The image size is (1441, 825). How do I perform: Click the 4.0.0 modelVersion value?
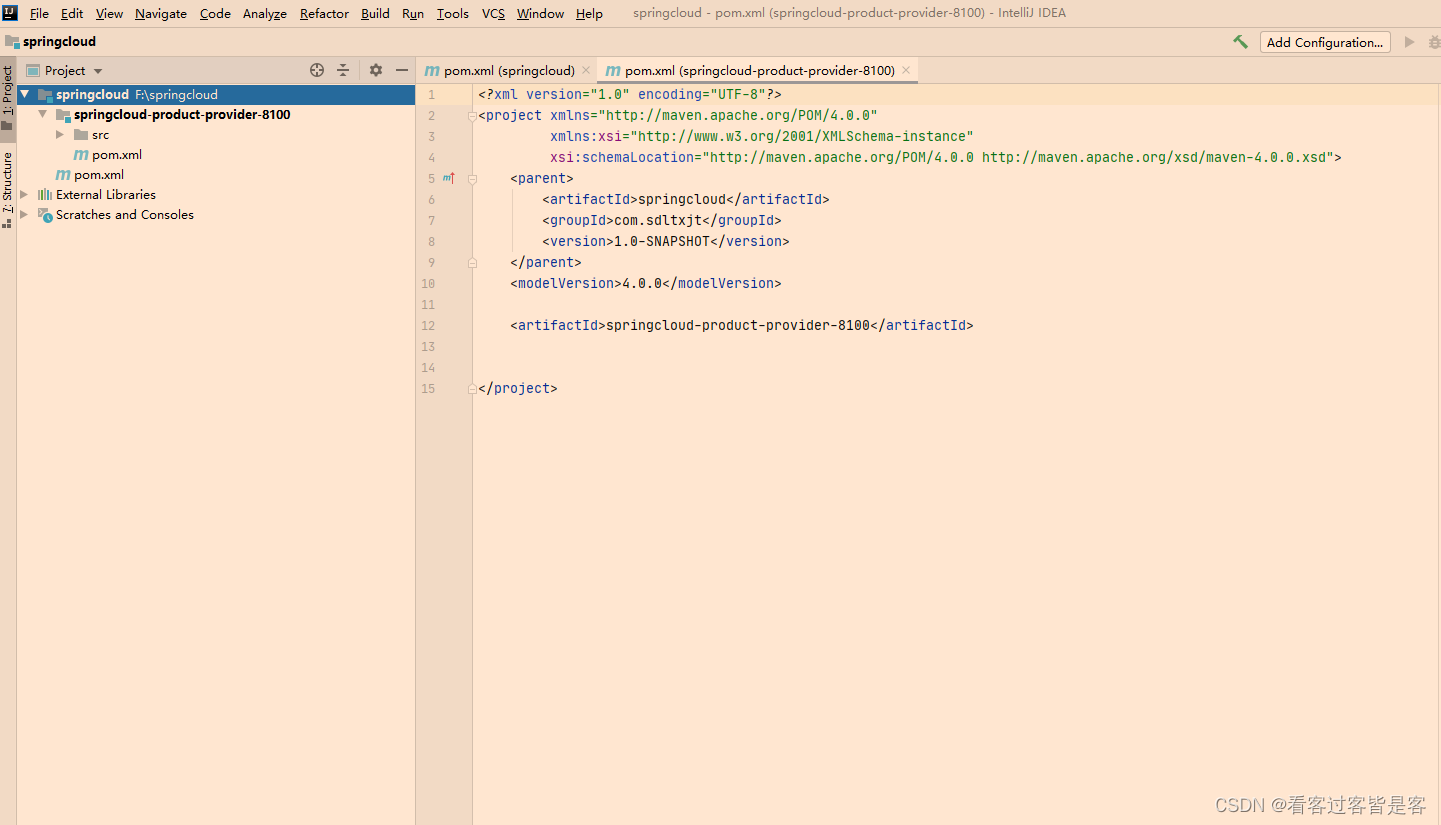(642, 283)
